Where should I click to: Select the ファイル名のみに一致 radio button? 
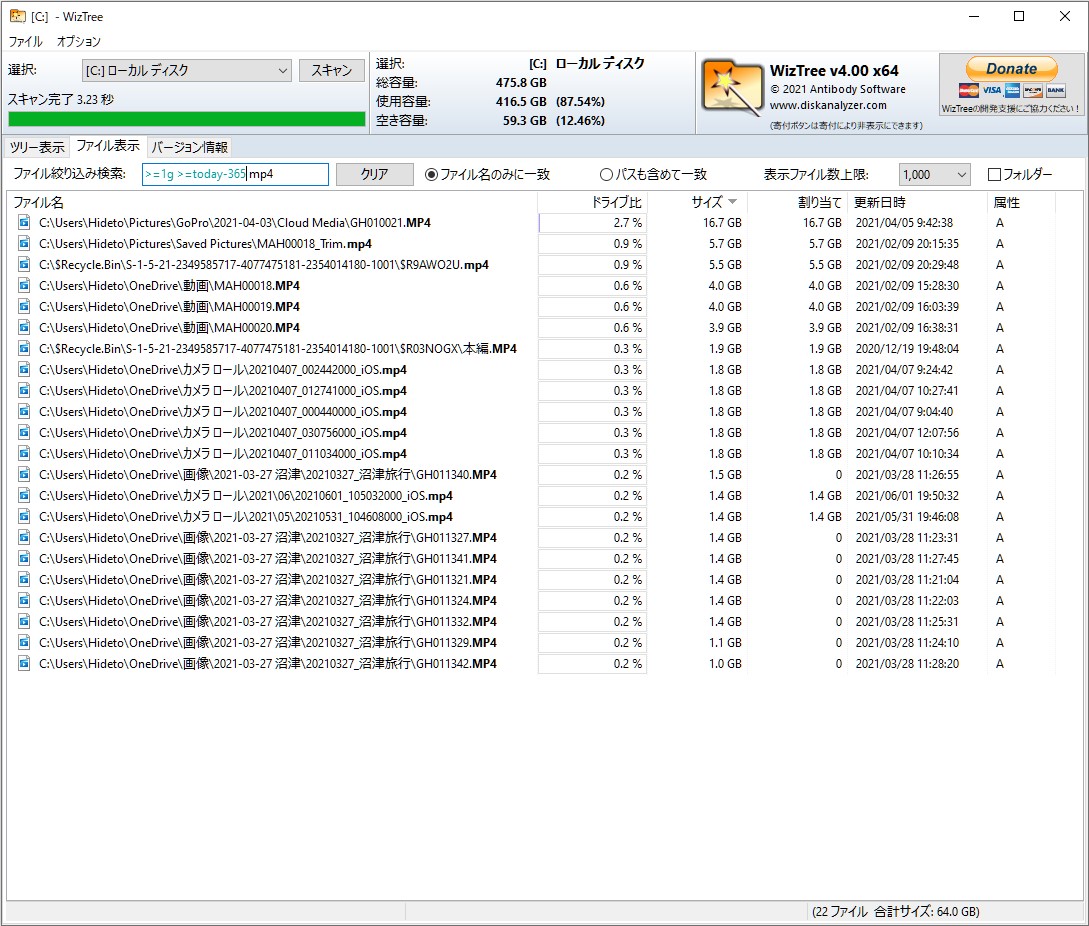click(434, 173)
